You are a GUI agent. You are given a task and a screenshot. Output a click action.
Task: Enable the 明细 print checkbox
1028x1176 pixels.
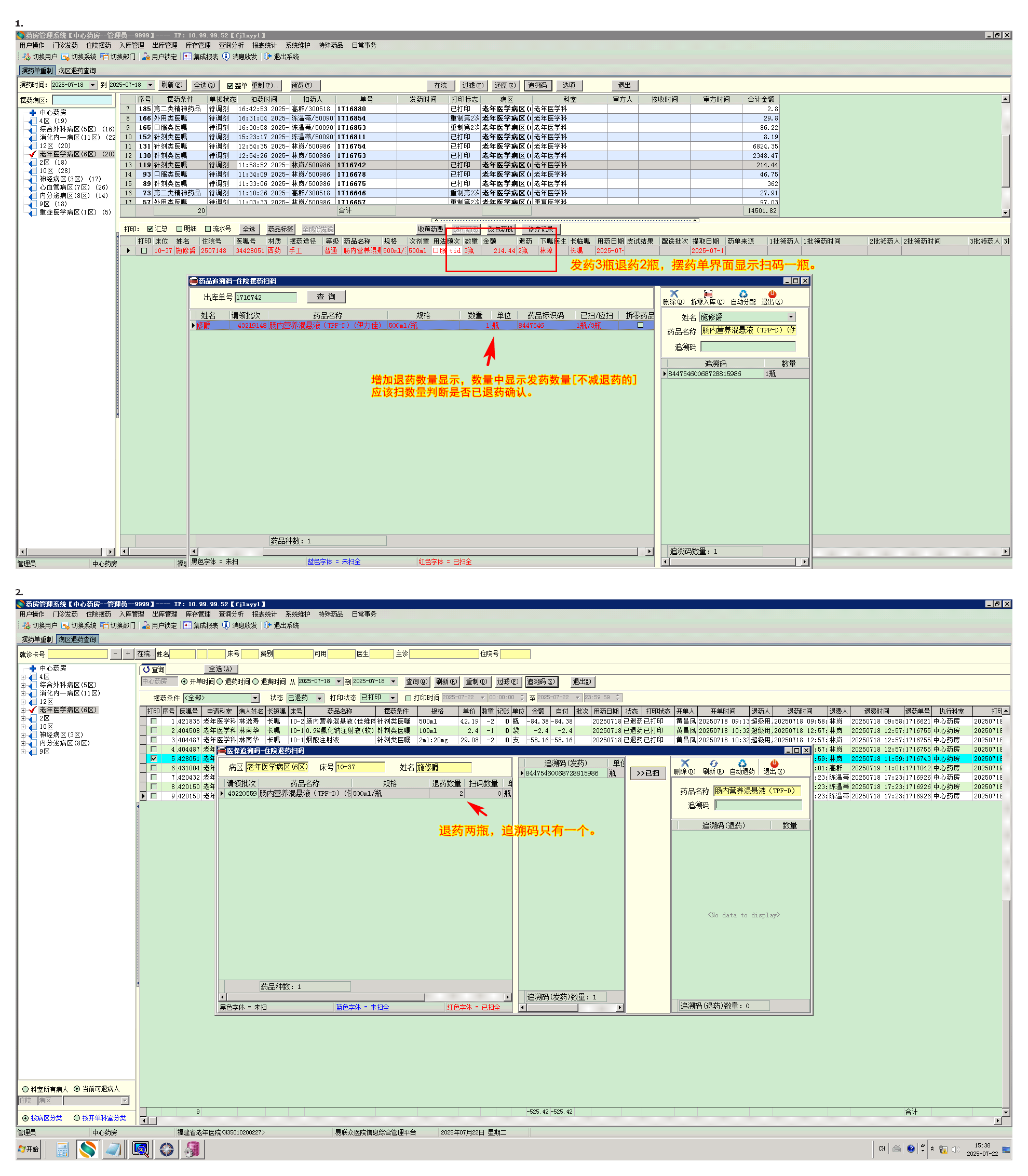pos(180,229)
